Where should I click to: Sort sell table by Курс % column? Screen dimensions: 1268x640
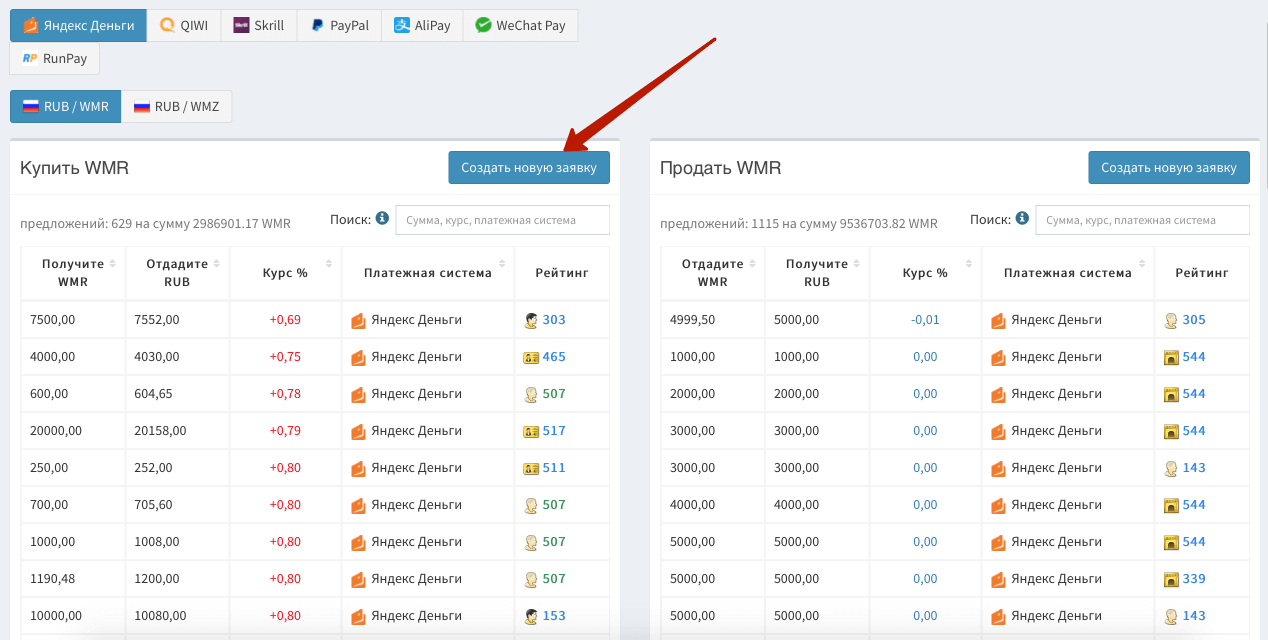(925, 273)
